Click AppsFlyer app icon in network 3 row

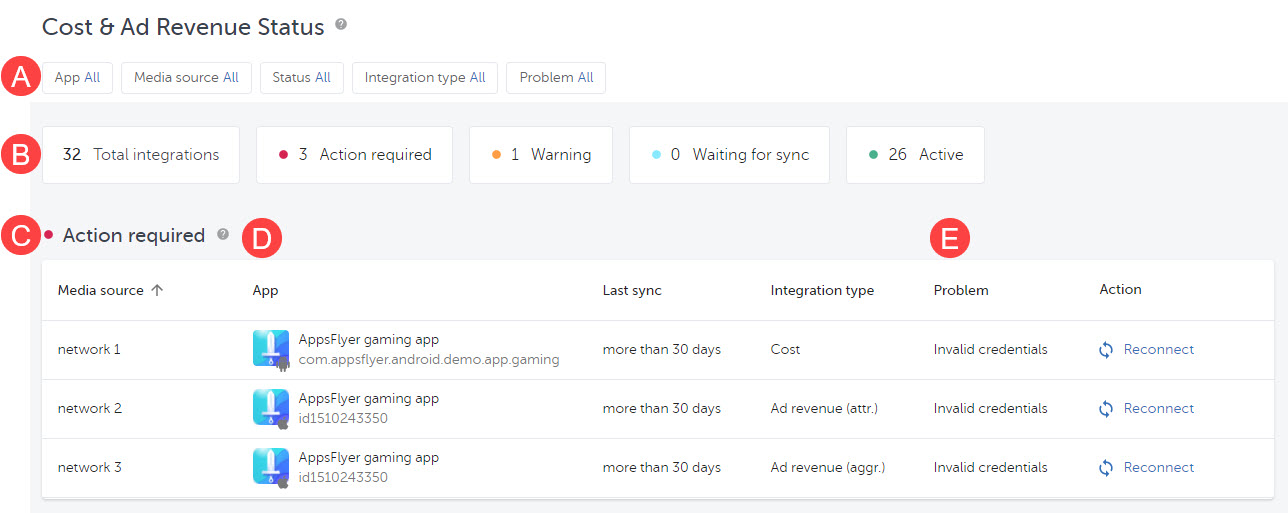[270, 467]
